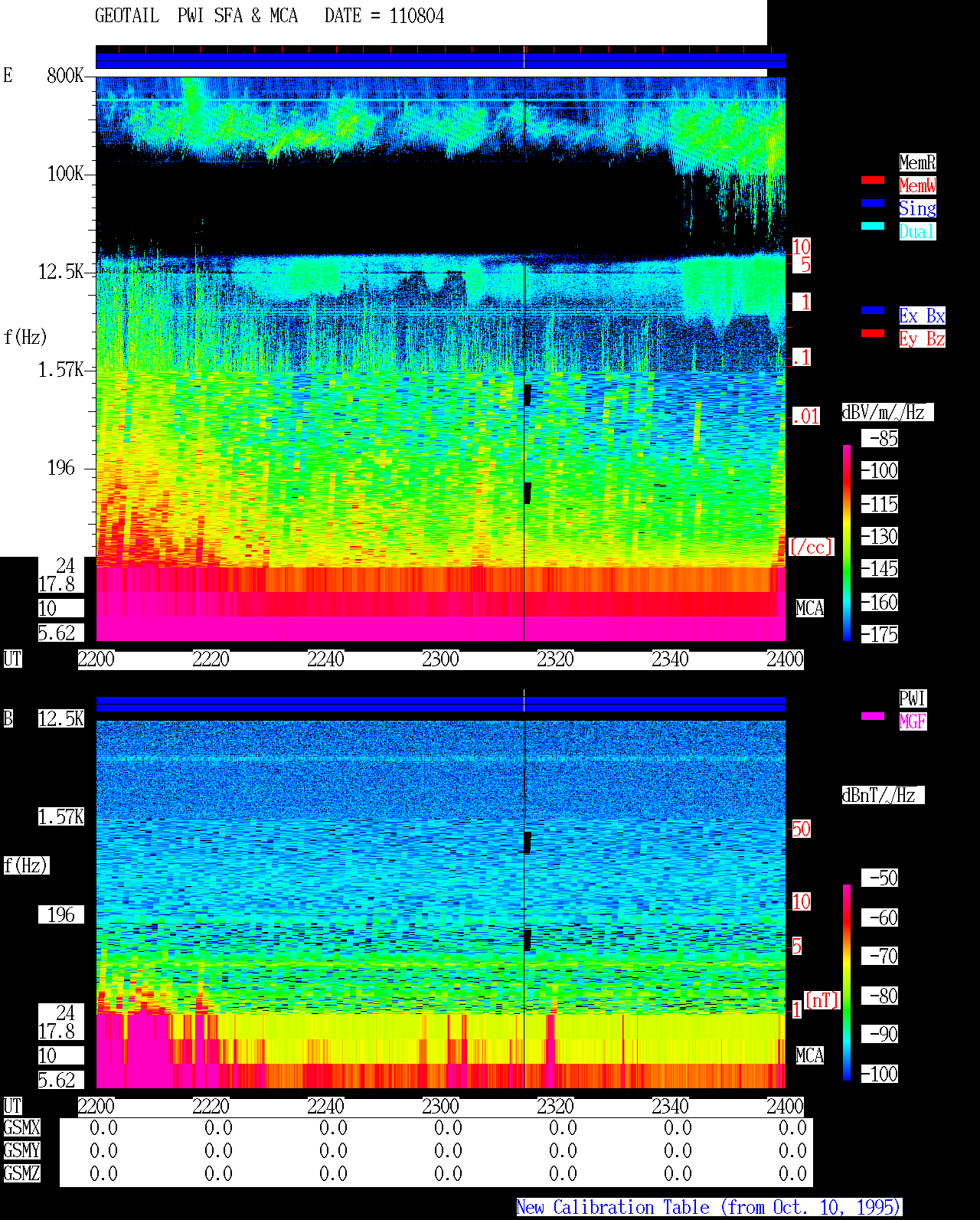Click the GSMY row label
The height and width of the screenshot is (1220, 980).
coord(21,1150)
